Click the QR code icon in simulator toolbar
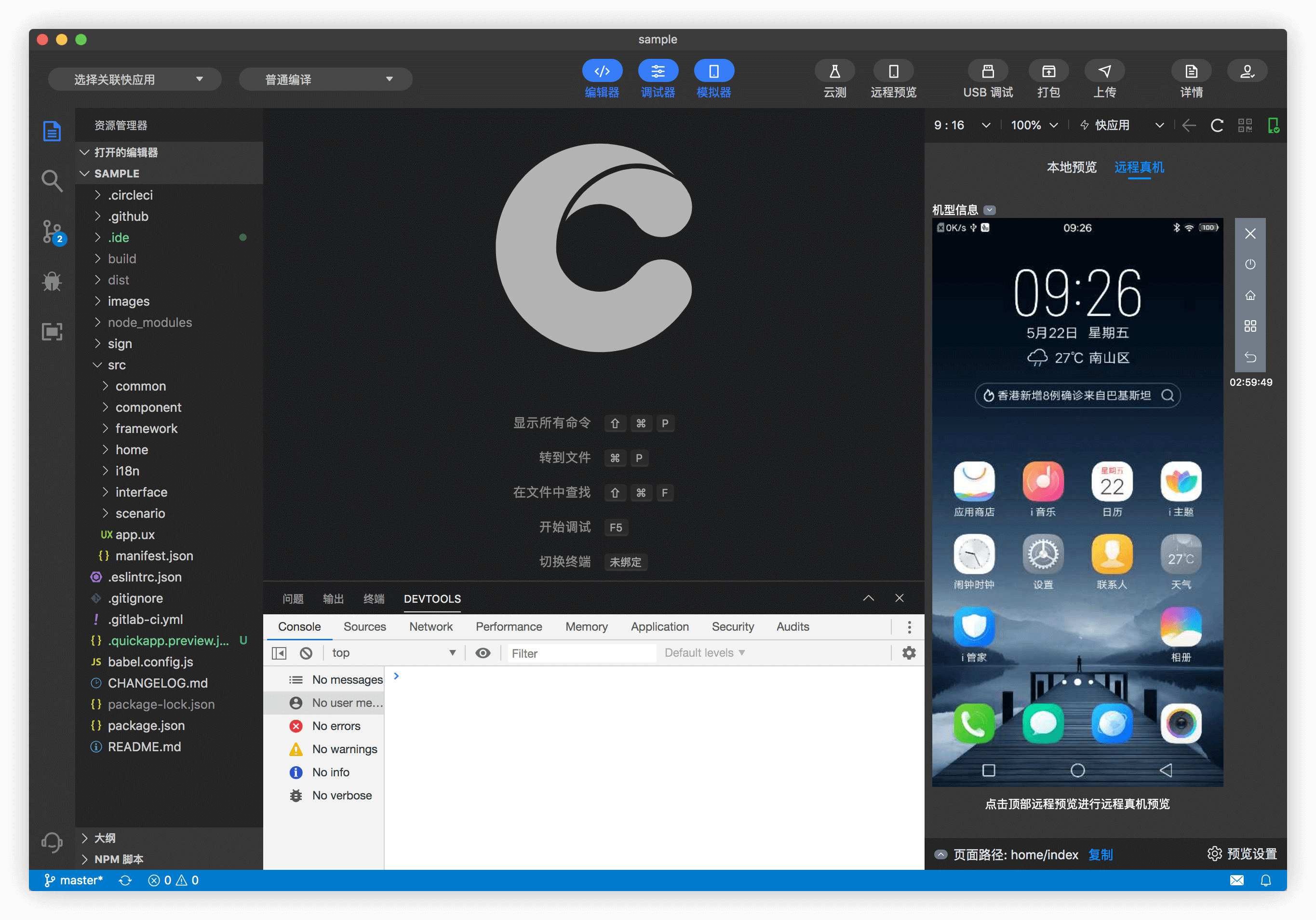The width and height of the screenshot is (1316, 920). (x=1245, y=125)
